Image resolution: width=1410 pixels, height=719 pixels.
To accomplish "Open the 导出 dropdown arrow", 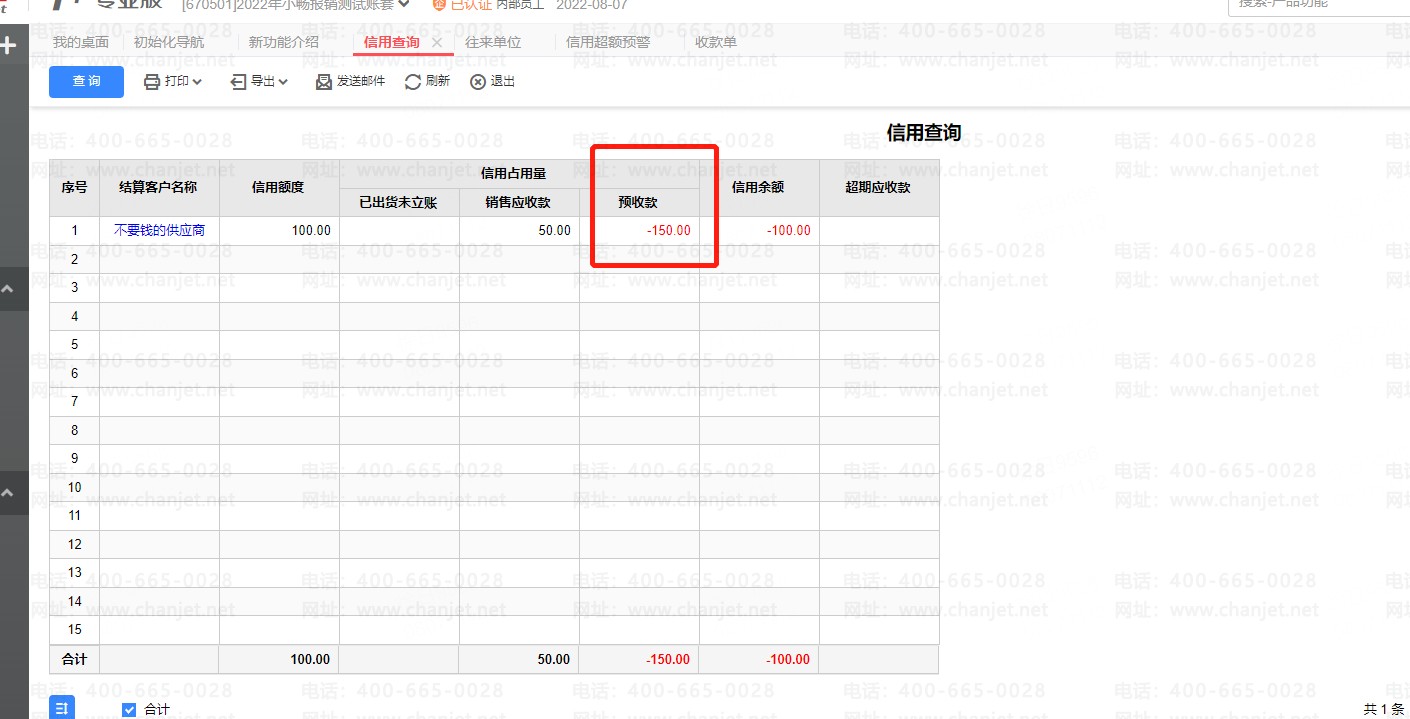I will (x=283, y=82).
